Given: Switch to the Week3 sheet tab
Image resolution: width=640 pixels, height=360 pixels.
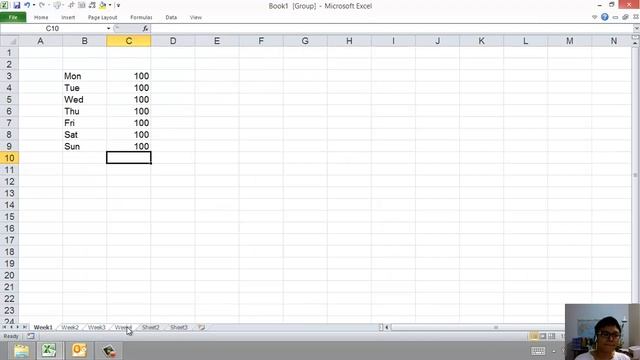Looking at the screenshot, I should pyautogui.click(x=97, y=327).
